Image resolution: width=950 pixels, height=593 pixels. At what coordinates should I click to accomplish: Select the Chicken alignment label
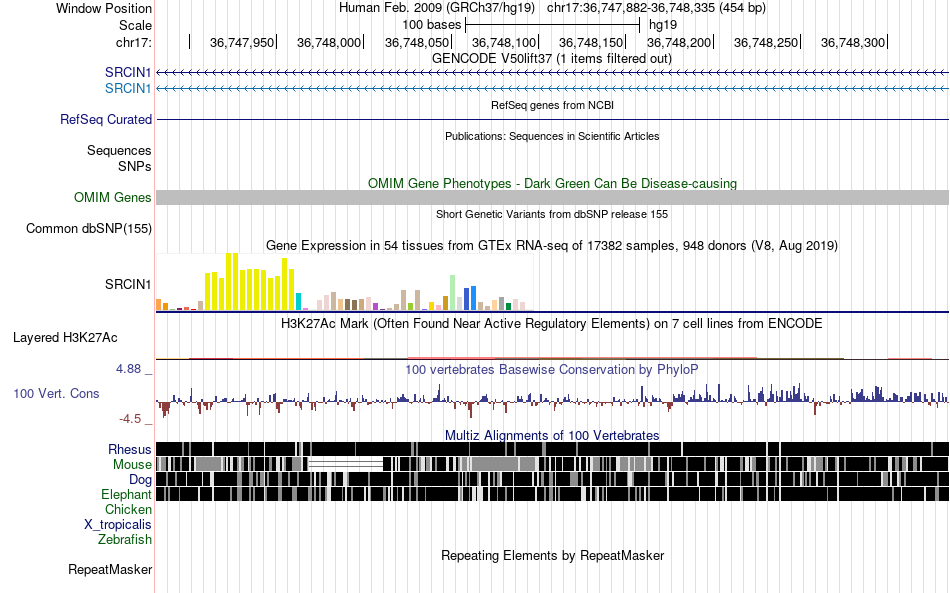(128, 509)
